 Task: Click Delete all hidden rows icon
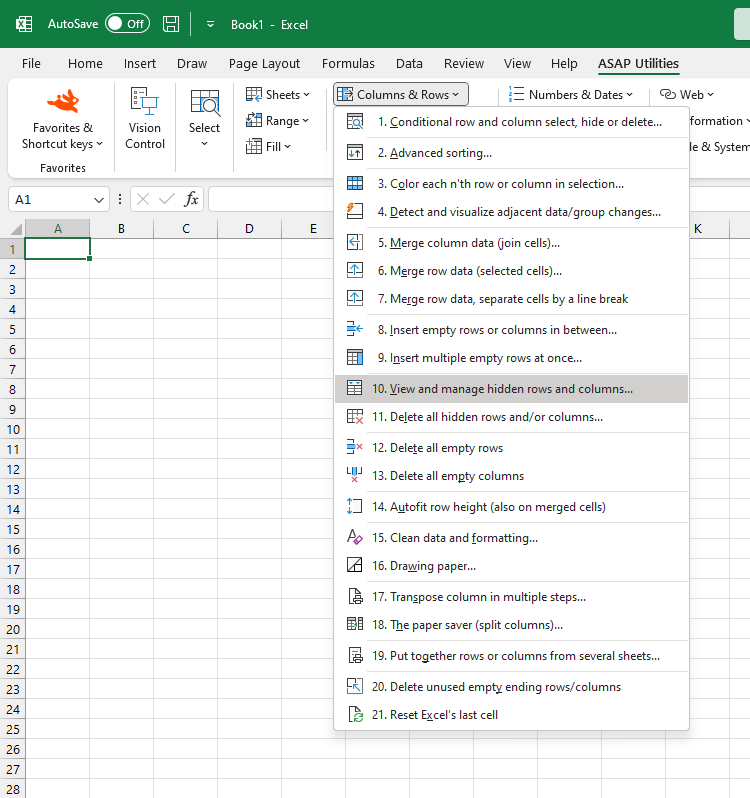coord(355,416)
